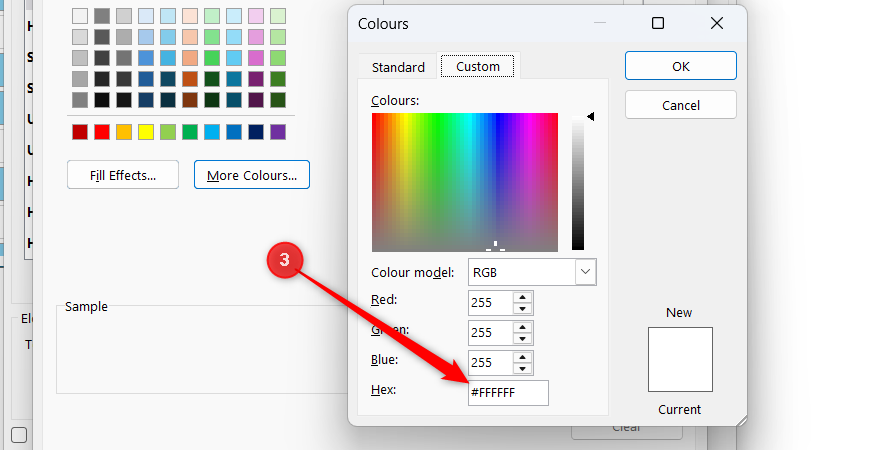Select the burnt orange theme colour swatch

click(x=190, y=79)
